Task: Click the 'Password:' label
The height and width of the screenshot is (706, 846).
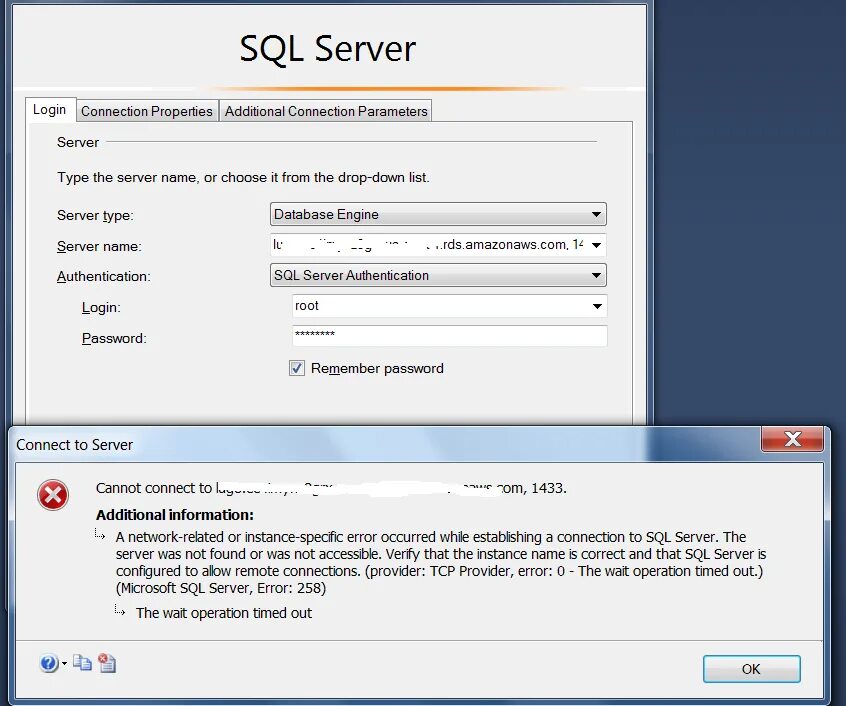Action: (114, 338)
